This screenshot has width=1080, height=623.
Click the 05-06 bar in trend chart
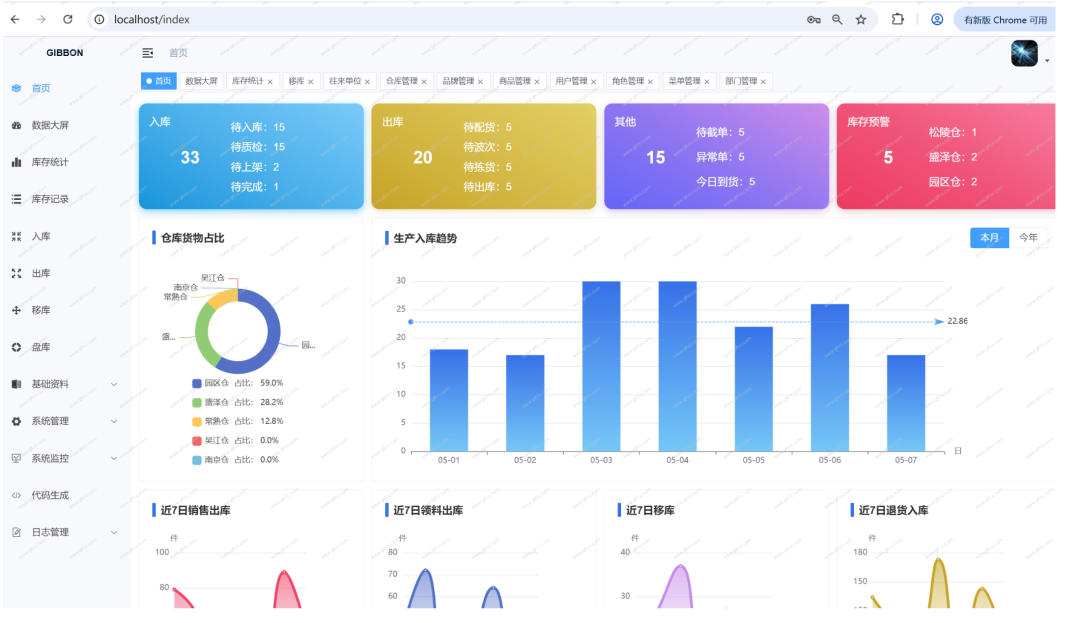[x=830, y=378]
